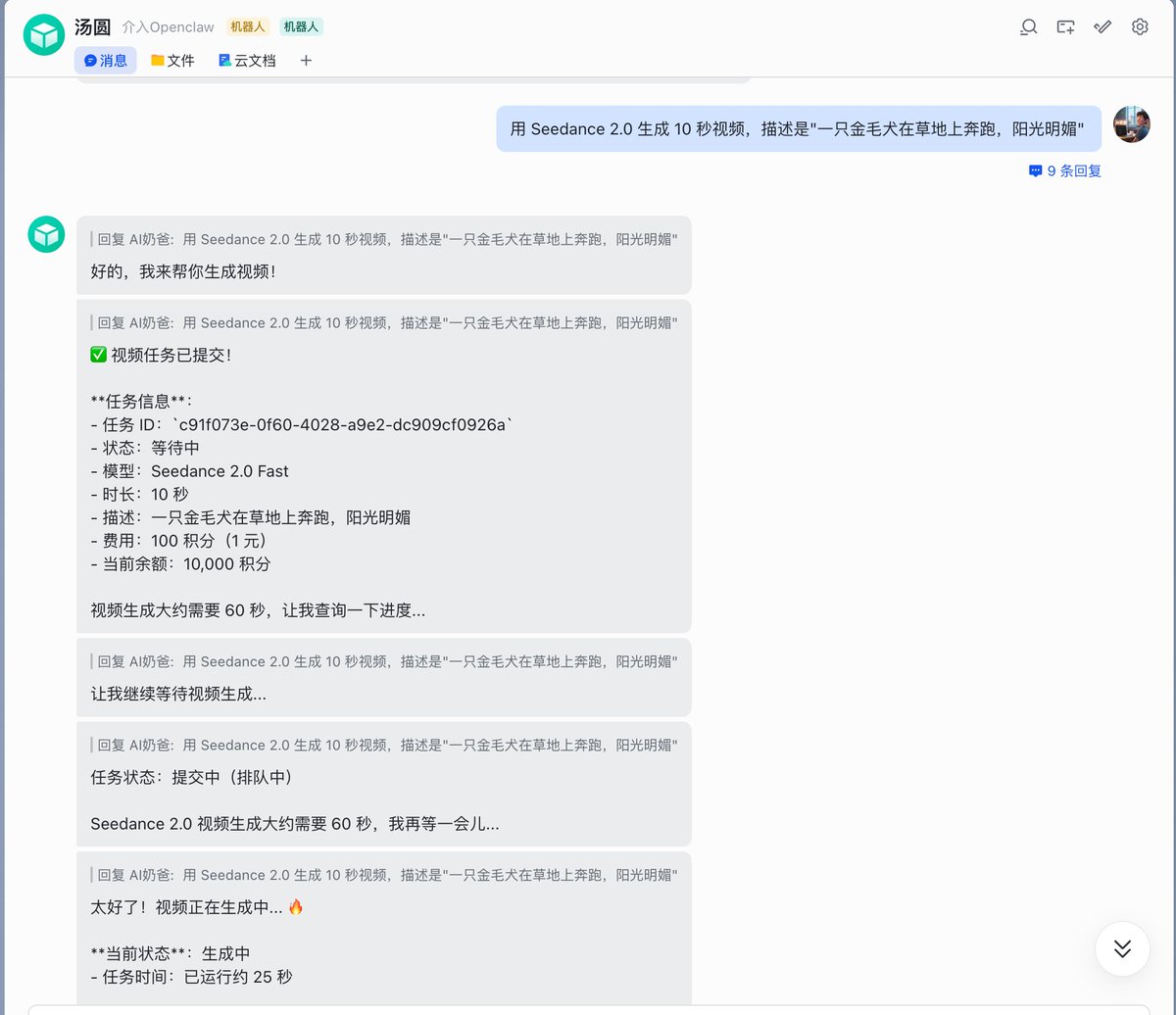Click the 当前余额：10,000 积分 line
The height and width of the screenshot is (1015, 1176).
180,564
